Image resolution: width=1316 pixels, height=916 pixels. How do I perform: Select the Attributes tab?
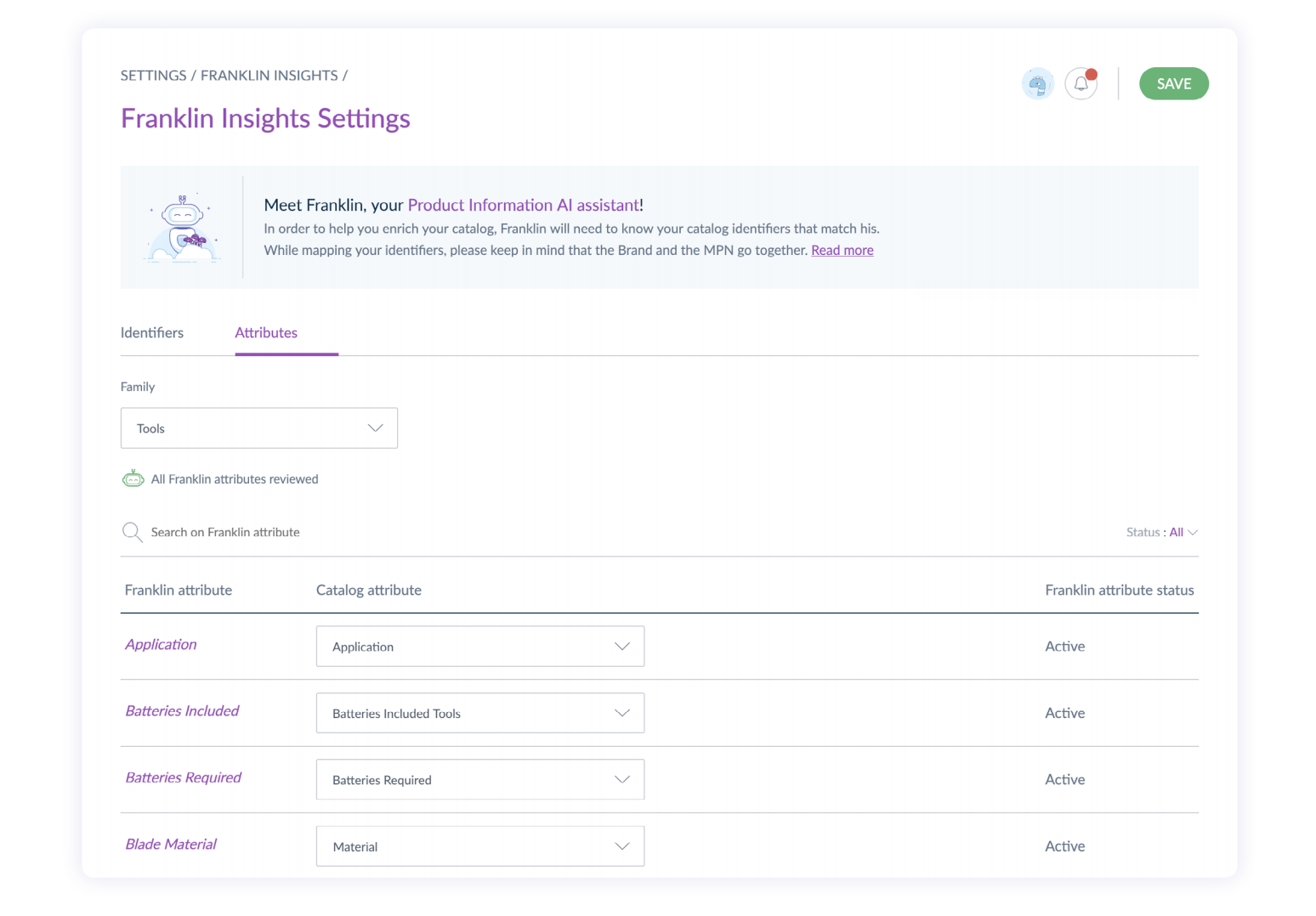pyautogui.click(x=266, y=332)
